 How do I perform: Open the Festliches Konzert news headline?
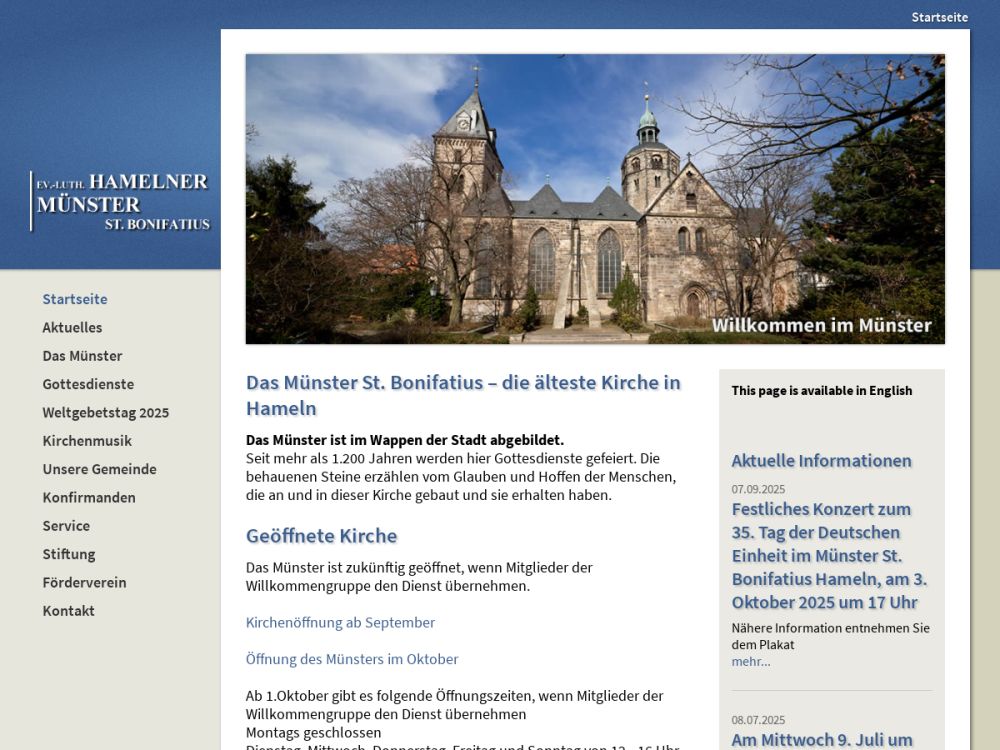(x=829, y=556)
